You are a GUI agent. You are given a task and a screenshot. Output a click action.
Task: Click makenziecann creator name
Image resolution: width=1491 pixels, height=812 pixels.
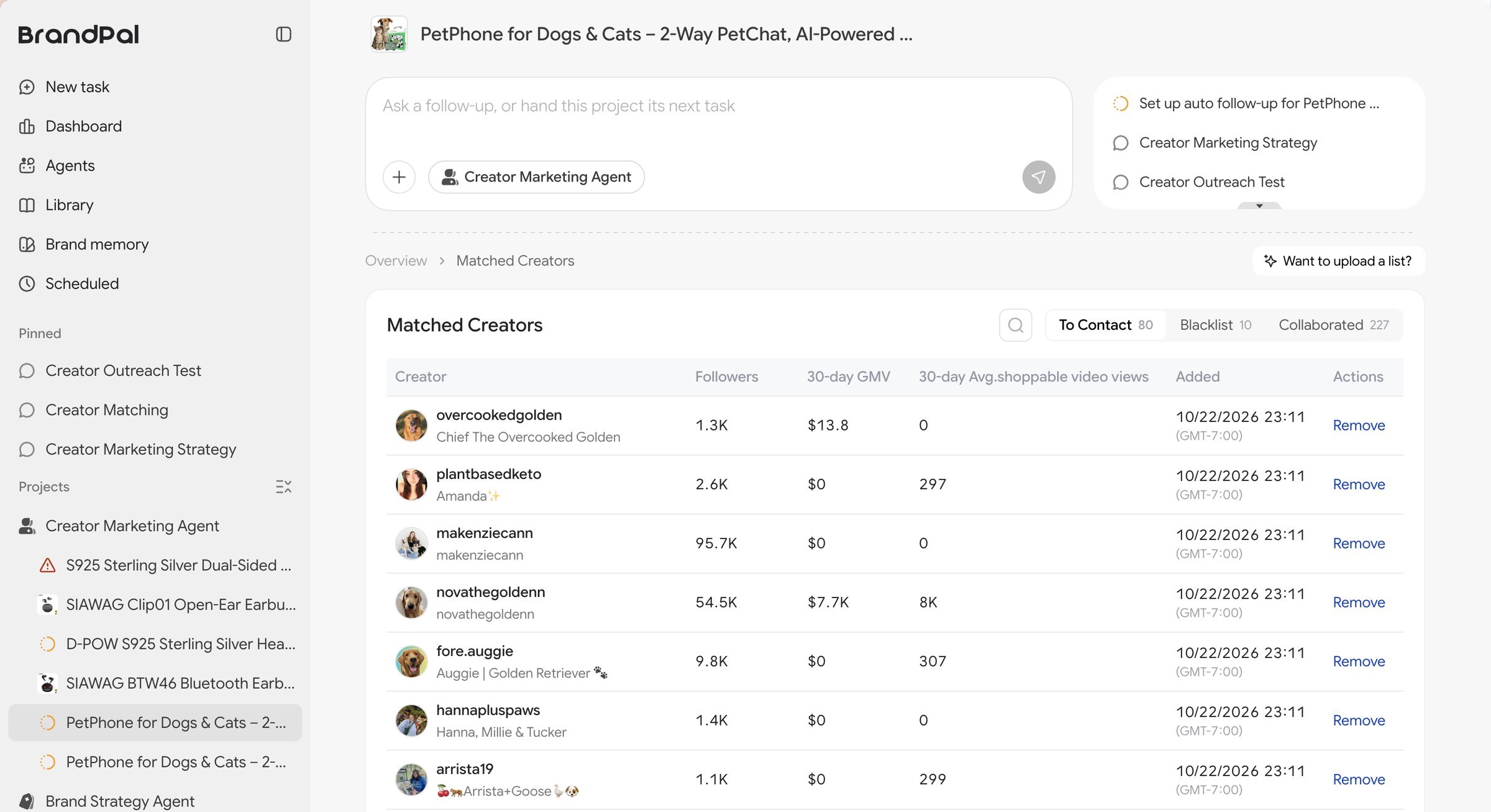tap(485, 533)
